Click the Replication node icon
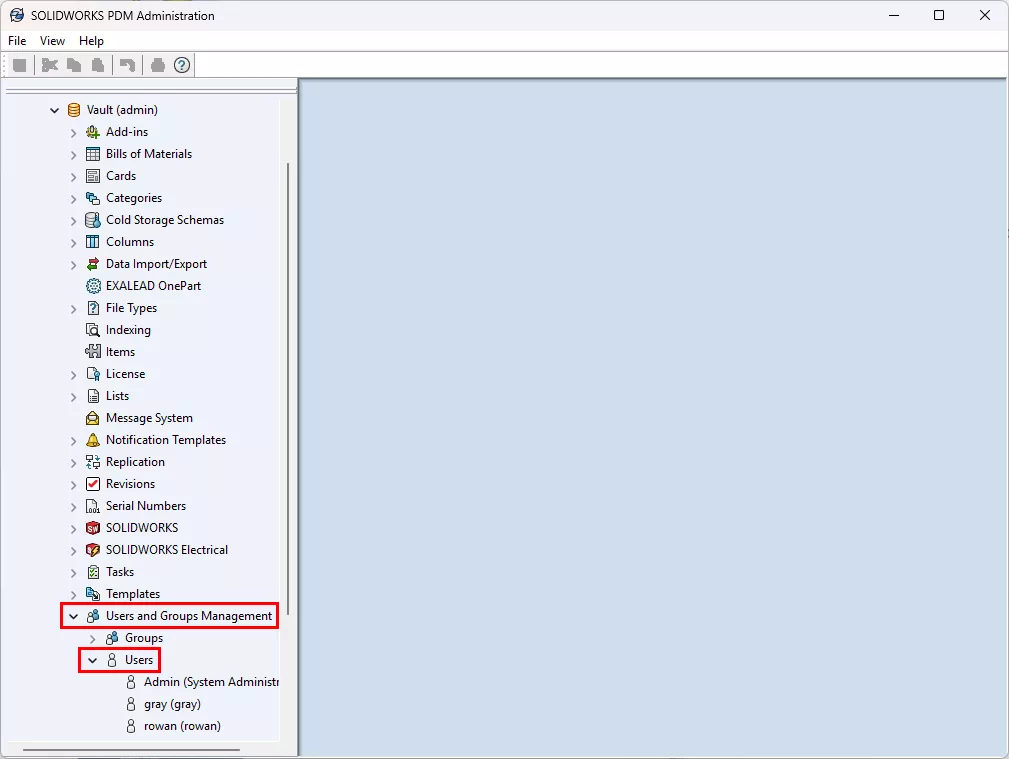 93,462
